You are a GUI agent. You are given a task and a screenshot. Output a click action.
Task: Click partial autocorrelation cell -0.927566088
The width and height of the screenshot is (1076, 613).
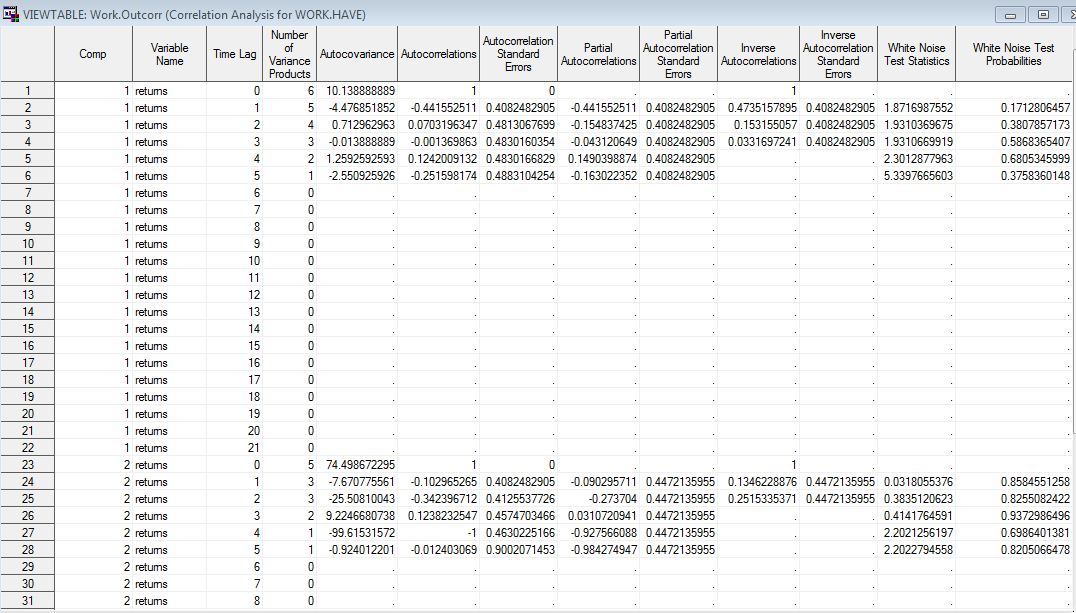pos(598,533)
